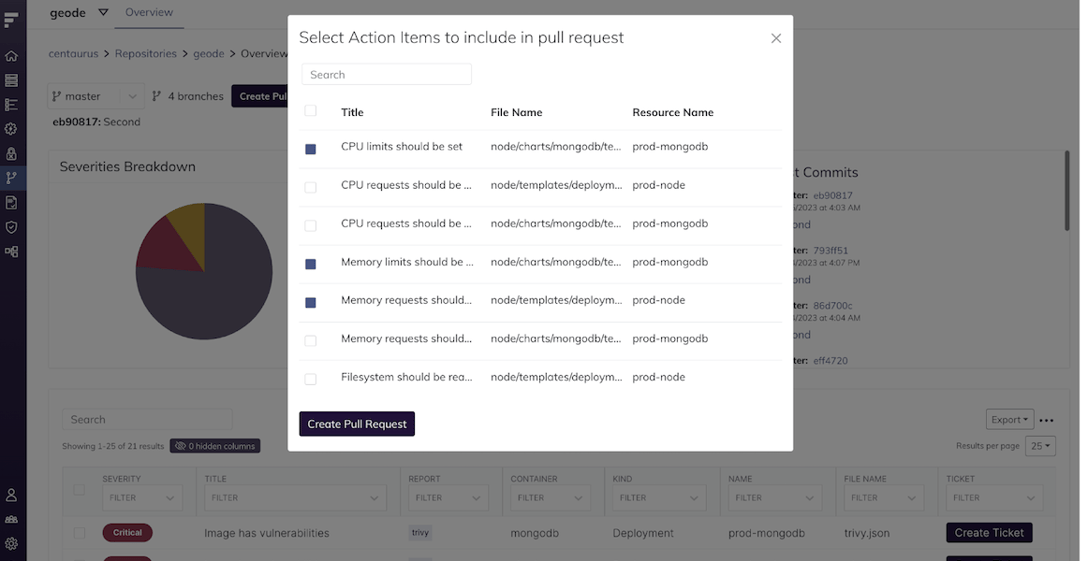Open the user profile sidebar icon
Screen dimensions: 1088x561
coord(11,495)
